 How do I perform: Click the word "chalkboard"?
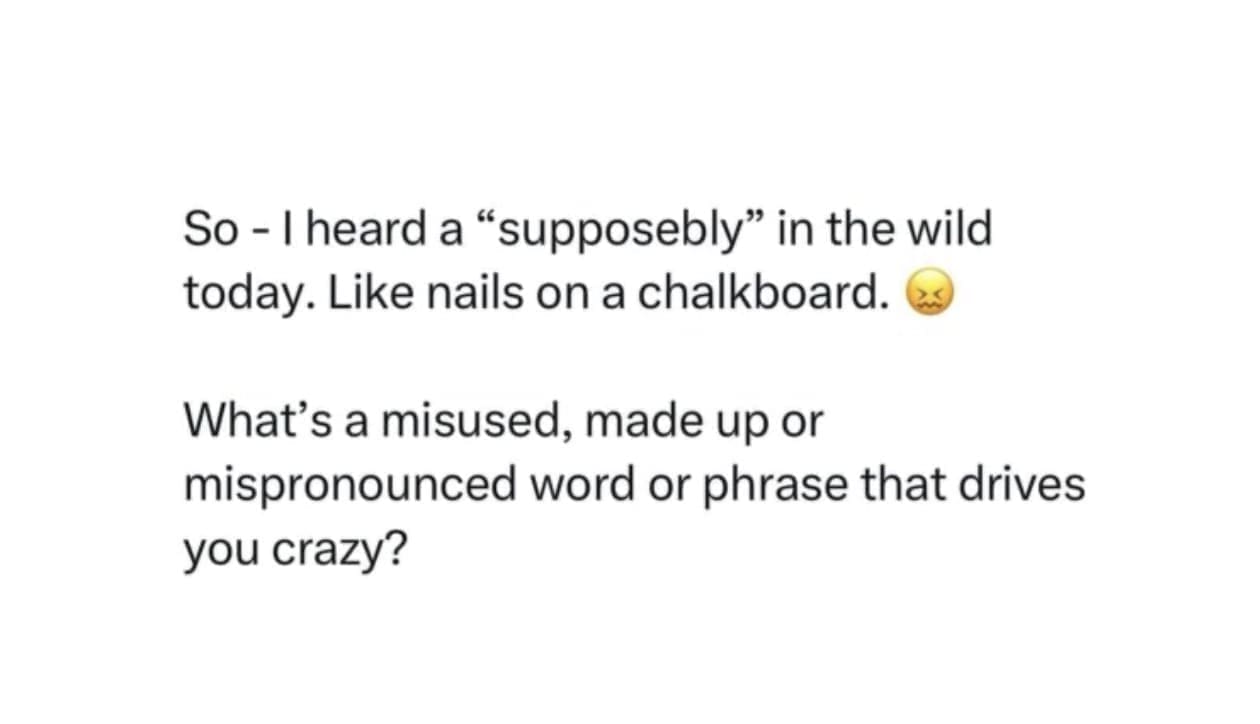tap(762, 292)
